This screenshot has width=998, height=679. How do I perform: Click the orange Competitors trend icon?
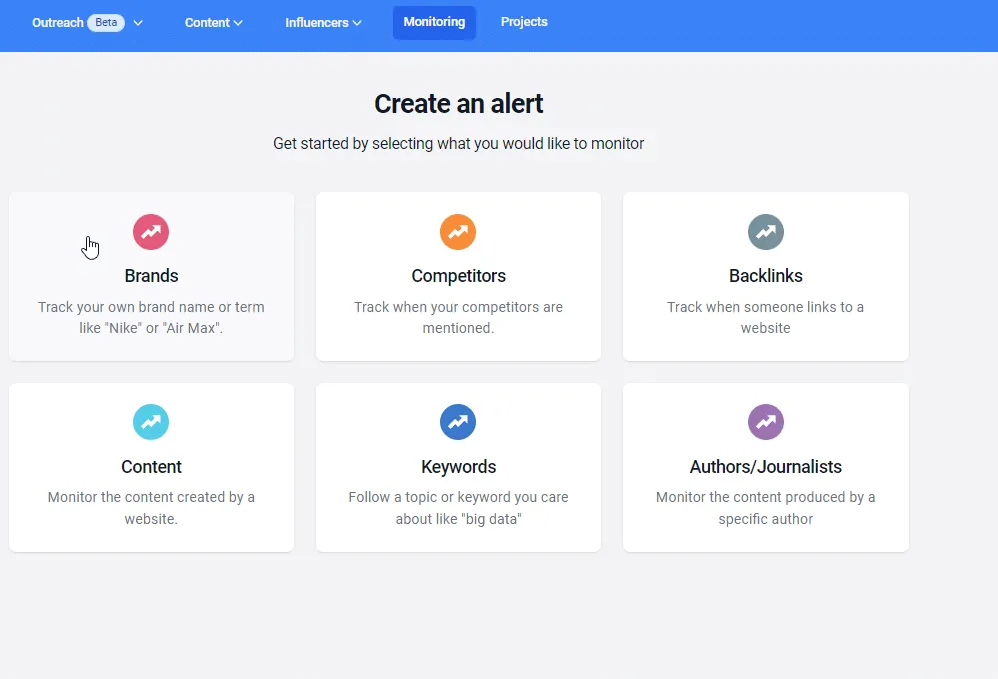pos(458,231)
